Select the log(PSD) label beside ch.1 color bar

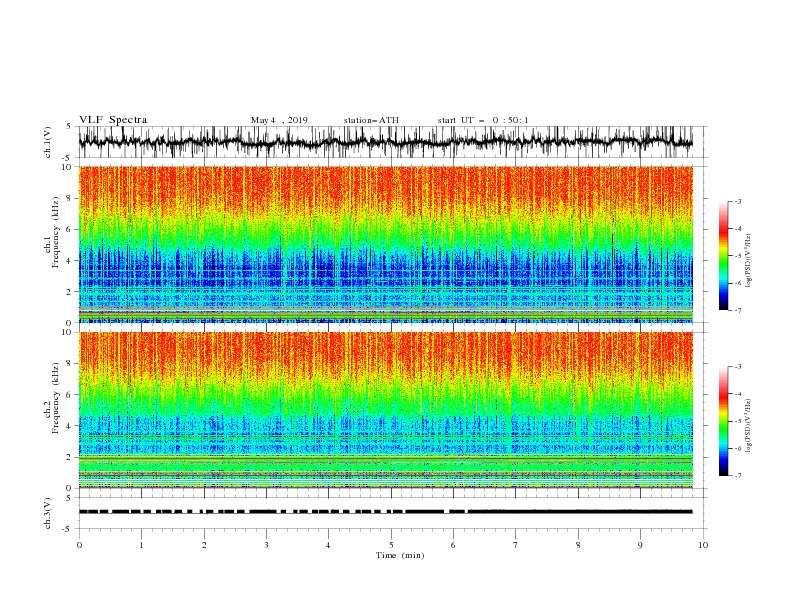point(749,261)
